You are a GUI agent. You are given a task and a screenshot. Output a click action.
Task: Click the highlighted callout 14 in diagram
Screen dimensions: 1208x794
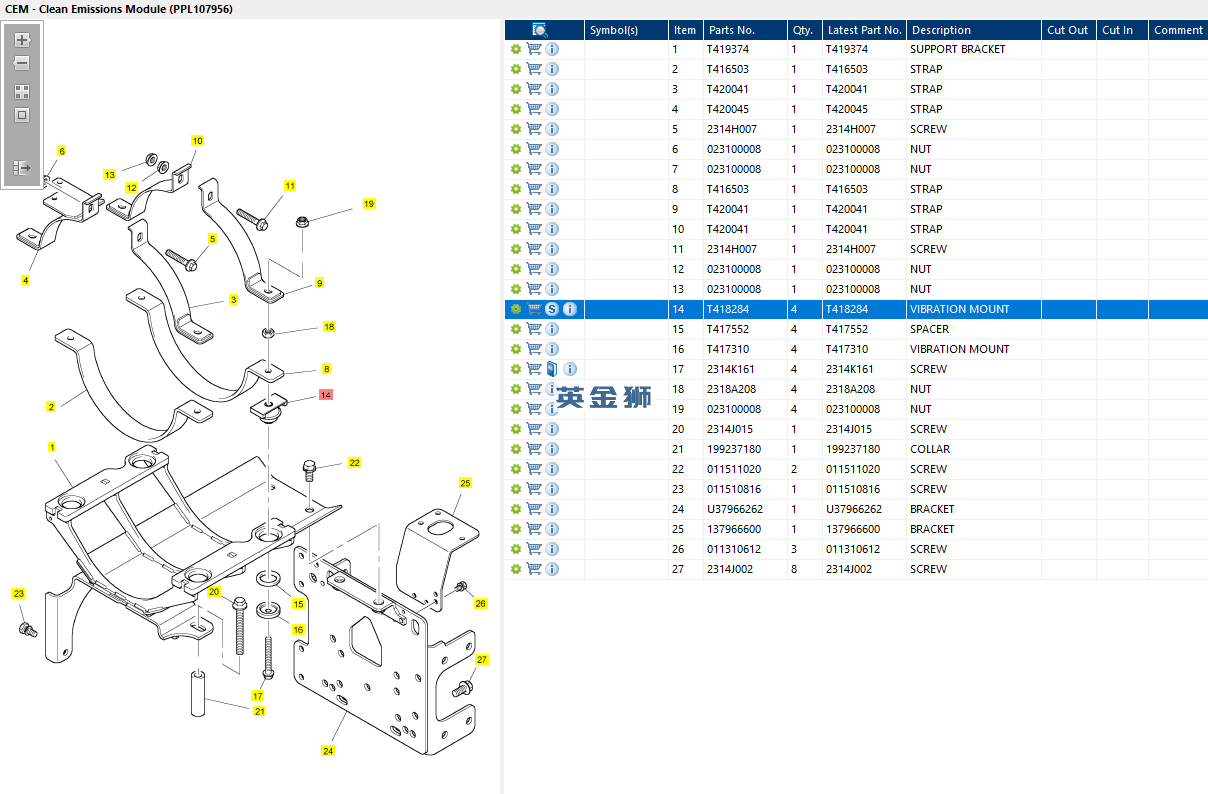(325, 395)
